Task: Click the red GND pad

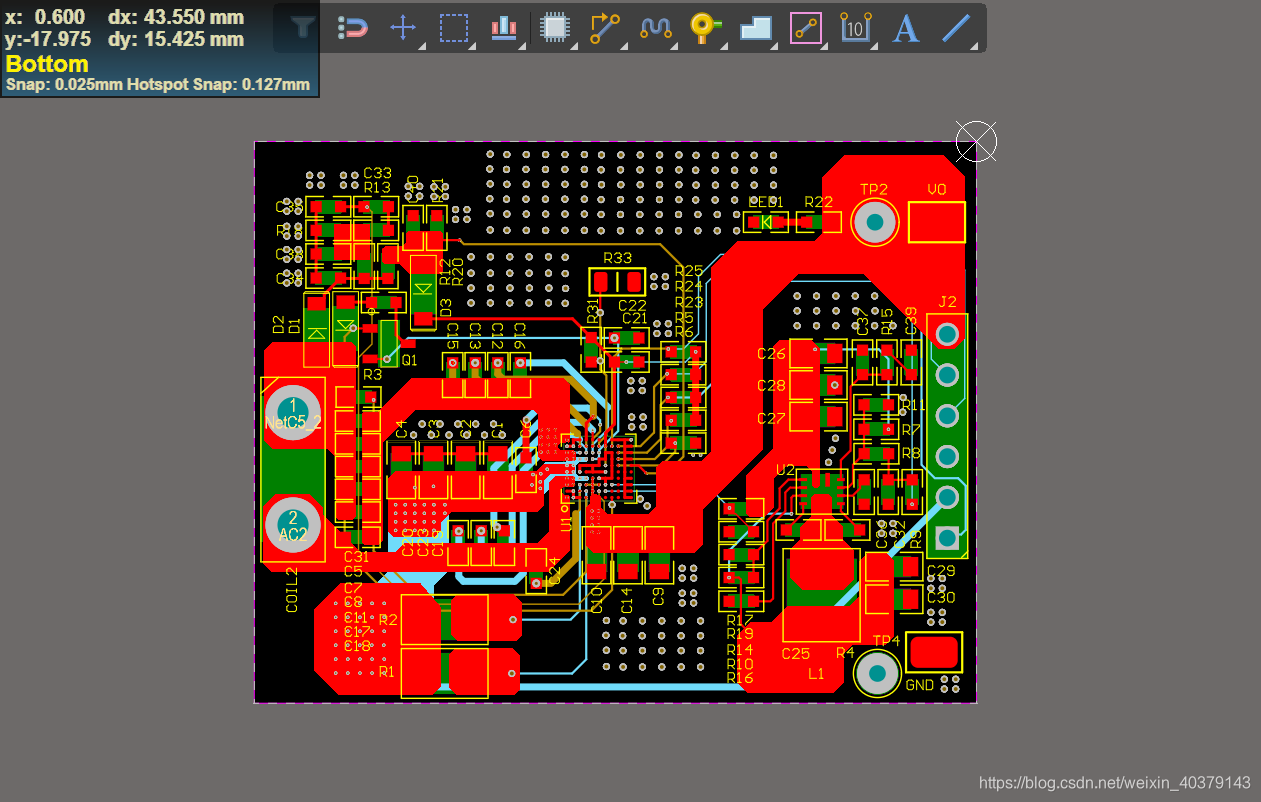Action: [x=935, y=653]
